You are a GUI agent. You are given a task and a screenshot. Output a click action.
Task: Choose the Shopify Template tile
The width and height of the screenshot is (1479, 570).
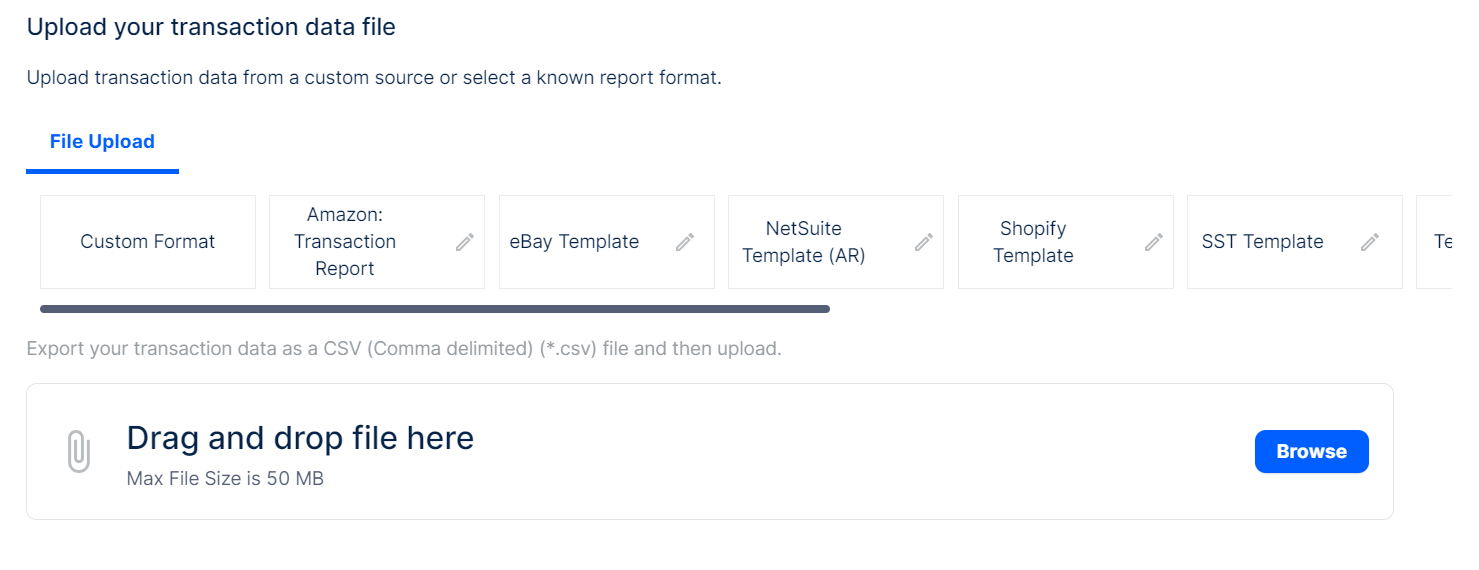click(1033, 242)
